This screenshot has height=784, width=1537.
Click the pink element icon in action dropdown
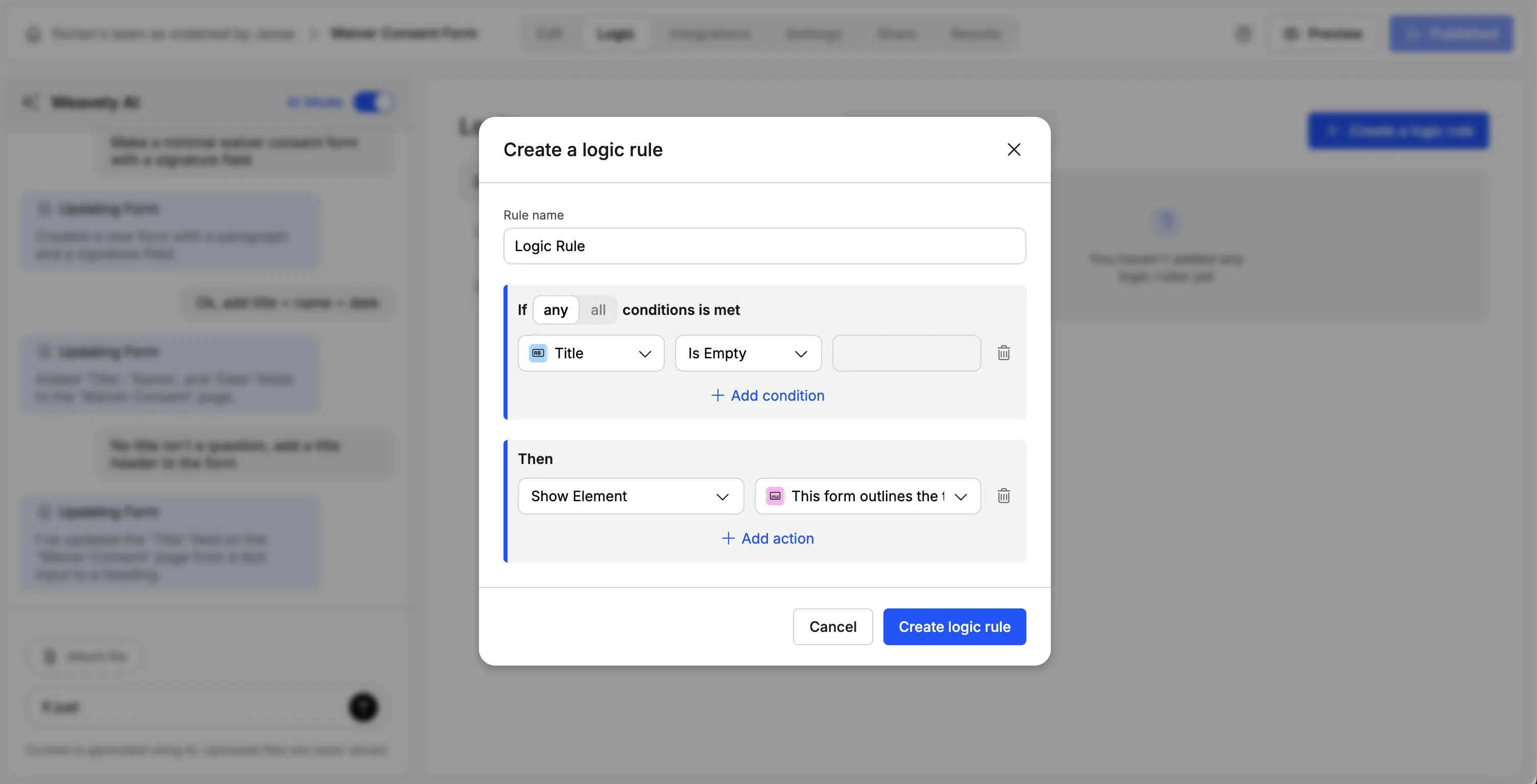coord(775,496)
